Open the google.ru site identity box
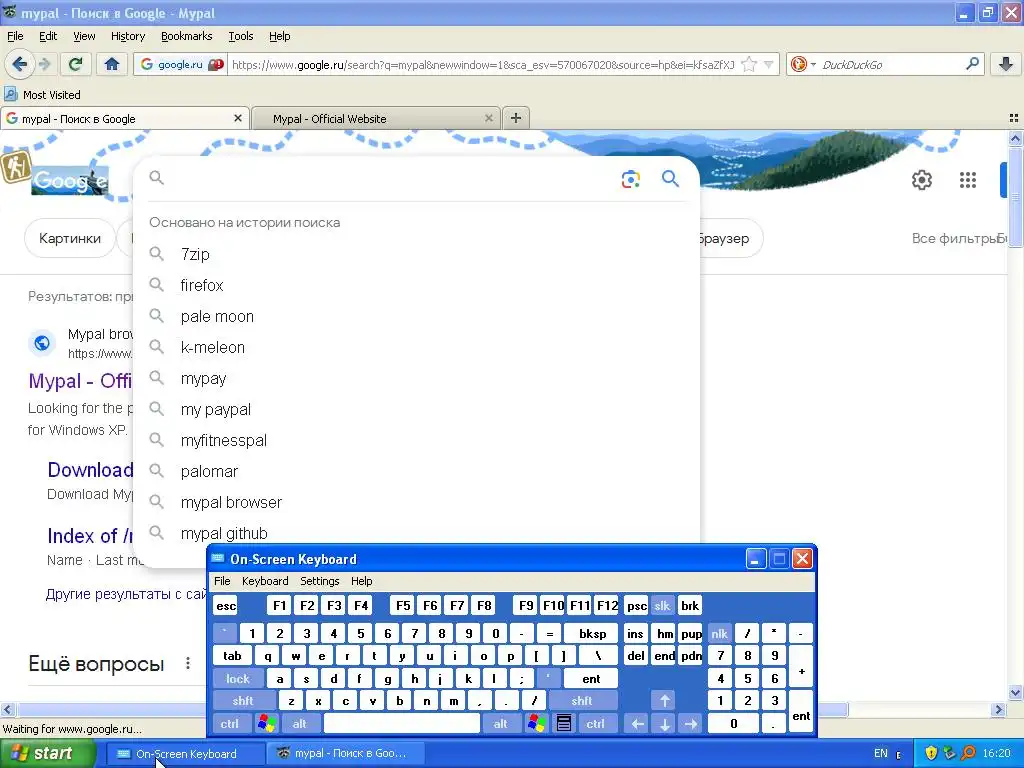The height and width of the screenshot is (768, 1024). [x=181, y=64]
